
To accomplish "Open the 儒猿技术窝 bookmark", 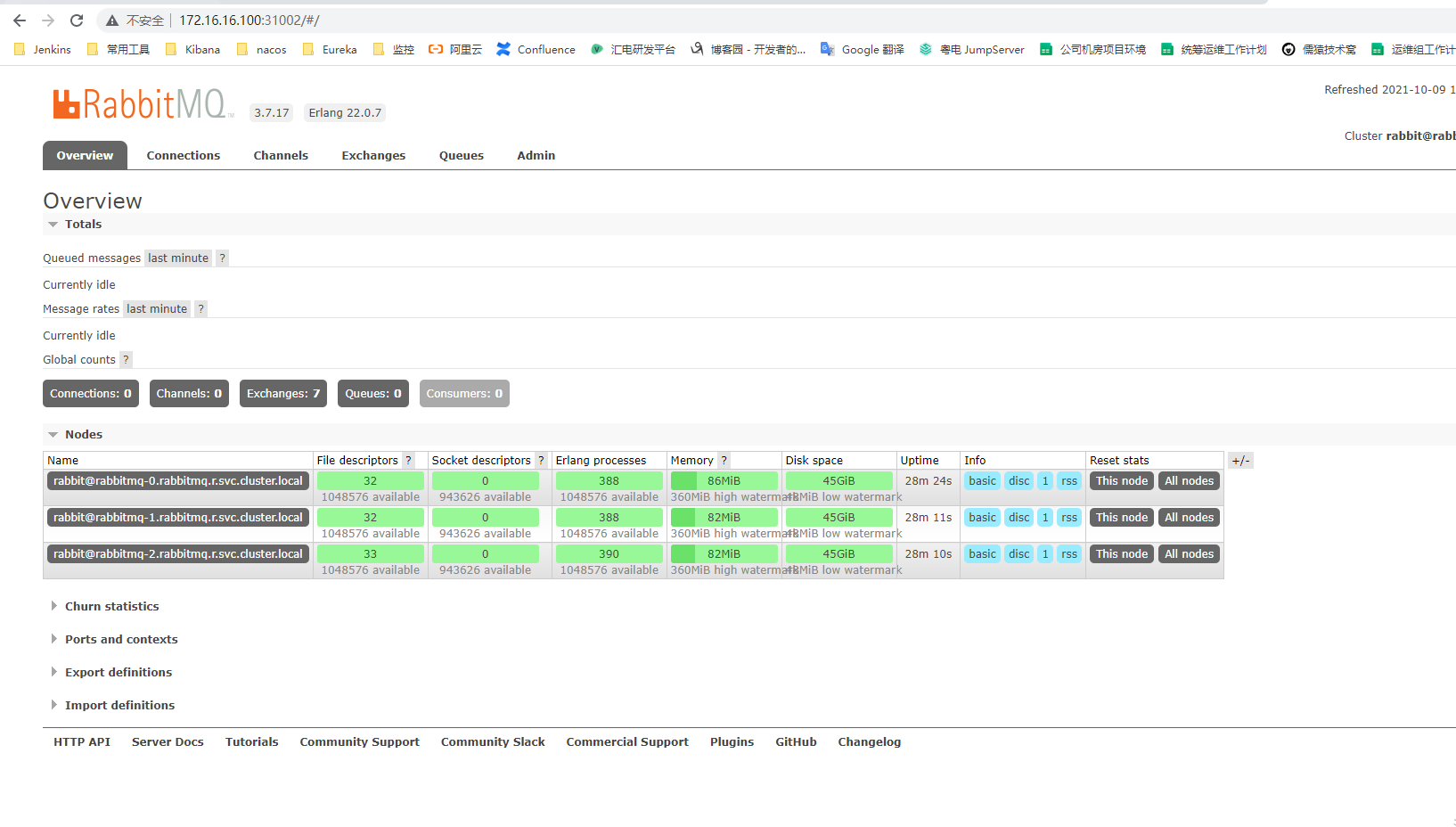I will tap(1319, 50).
